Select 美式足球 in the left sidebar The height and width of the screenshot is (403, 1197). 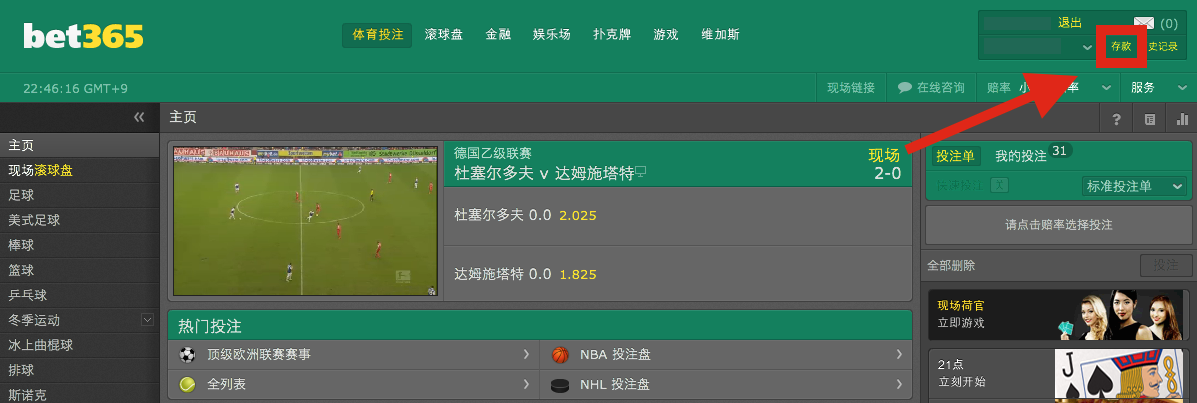click(79, 221)
